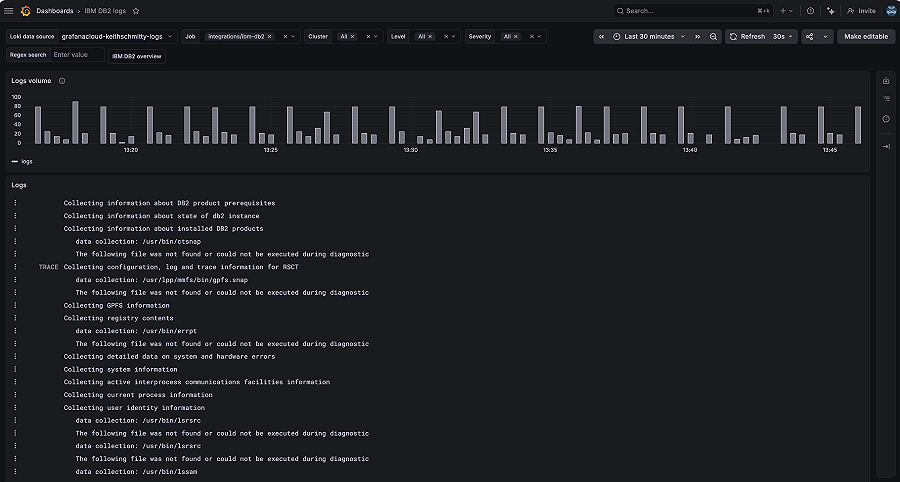
Task: Expand the share options chevron
Action: pyautogui.click(x=825, y=37)
